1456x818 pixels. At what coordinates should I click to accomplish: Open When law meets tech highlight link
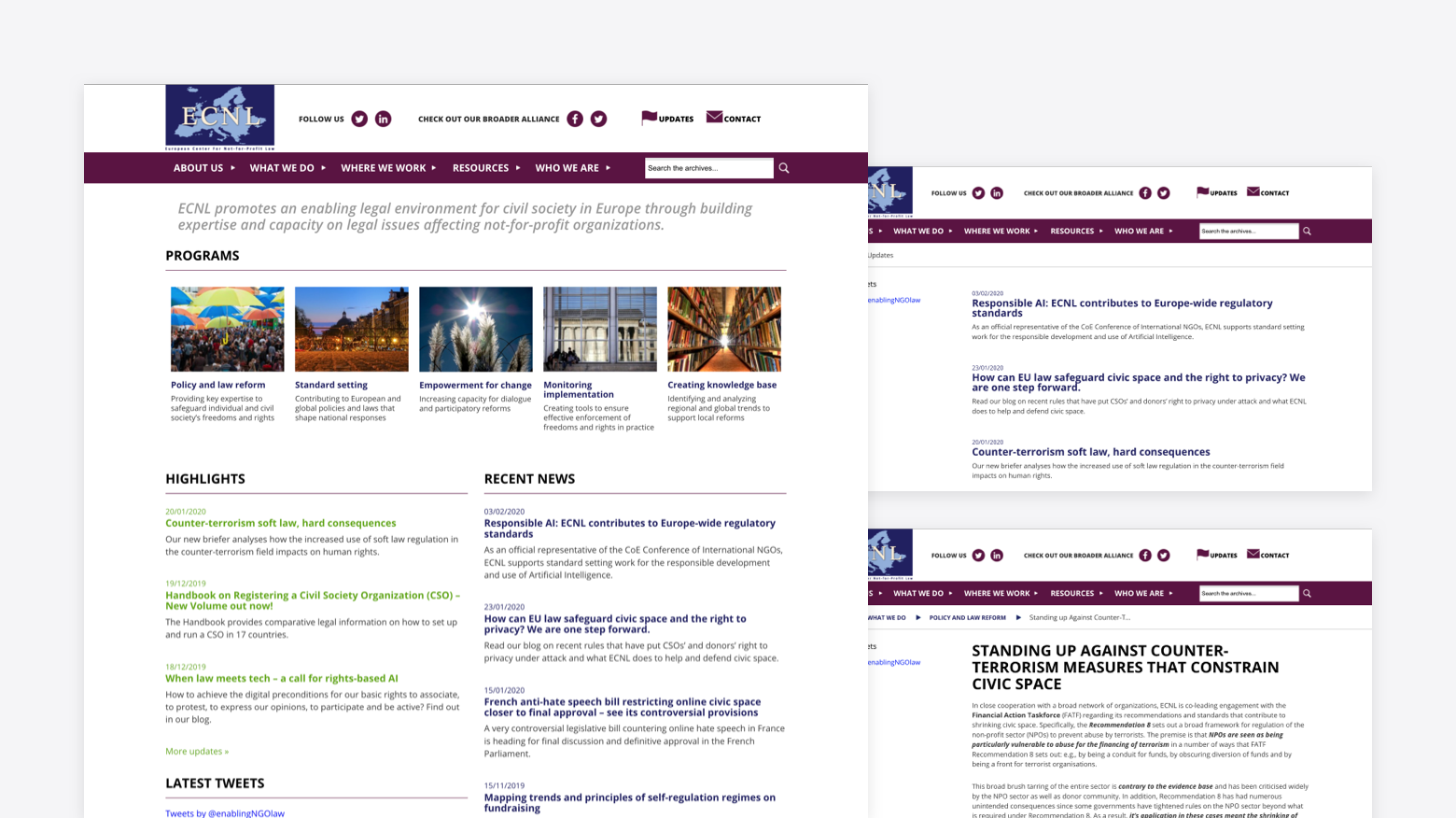(282, 679)
